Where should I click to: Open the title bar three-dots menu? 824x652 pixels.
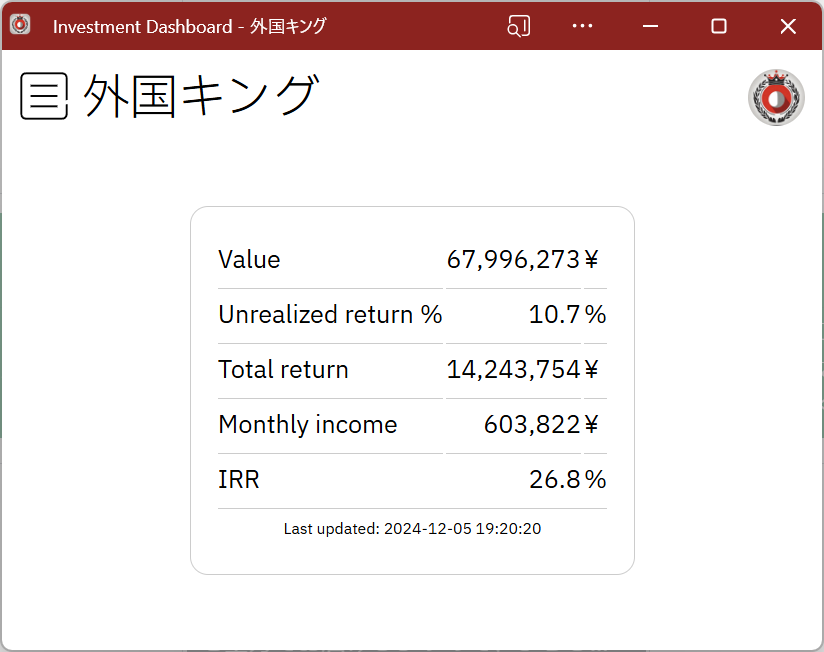click(582, 26)
